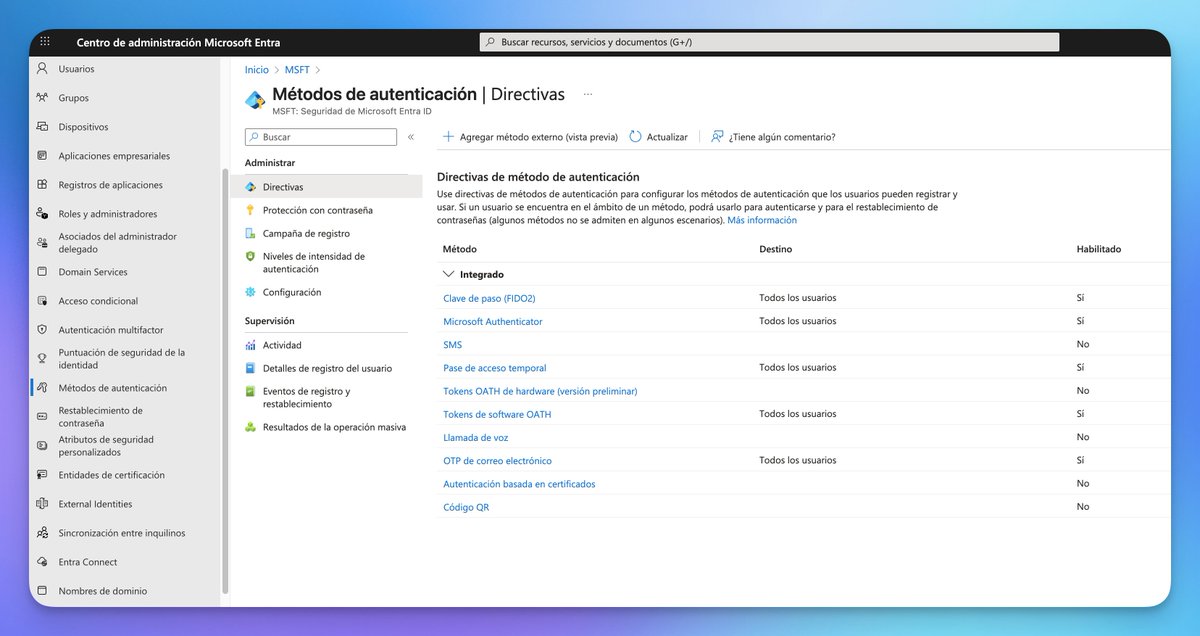The height and width of the screenshot is (636, 1200).
Task: Click the Campaña de registro icon
Action: click(250, 233)
